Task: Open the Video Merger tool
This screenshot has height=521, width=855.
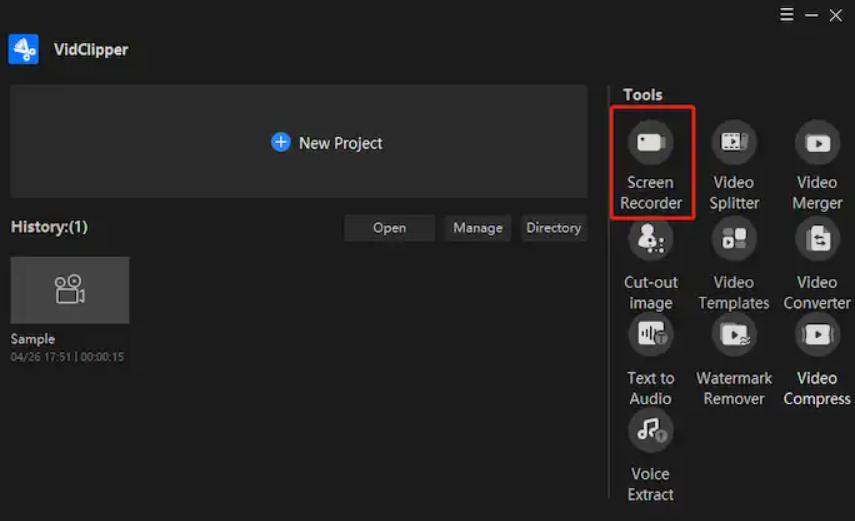Action: click(817, 142)
